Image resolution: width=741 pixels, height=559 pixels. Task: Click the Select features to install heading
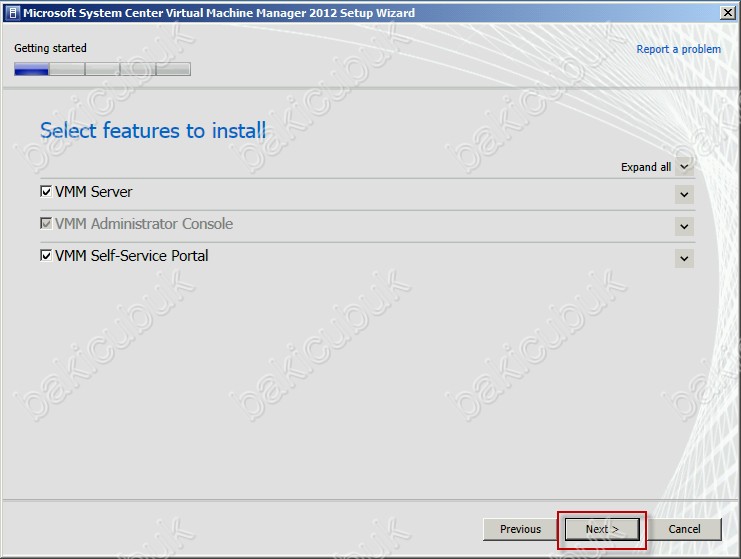[x=153, y=130]
